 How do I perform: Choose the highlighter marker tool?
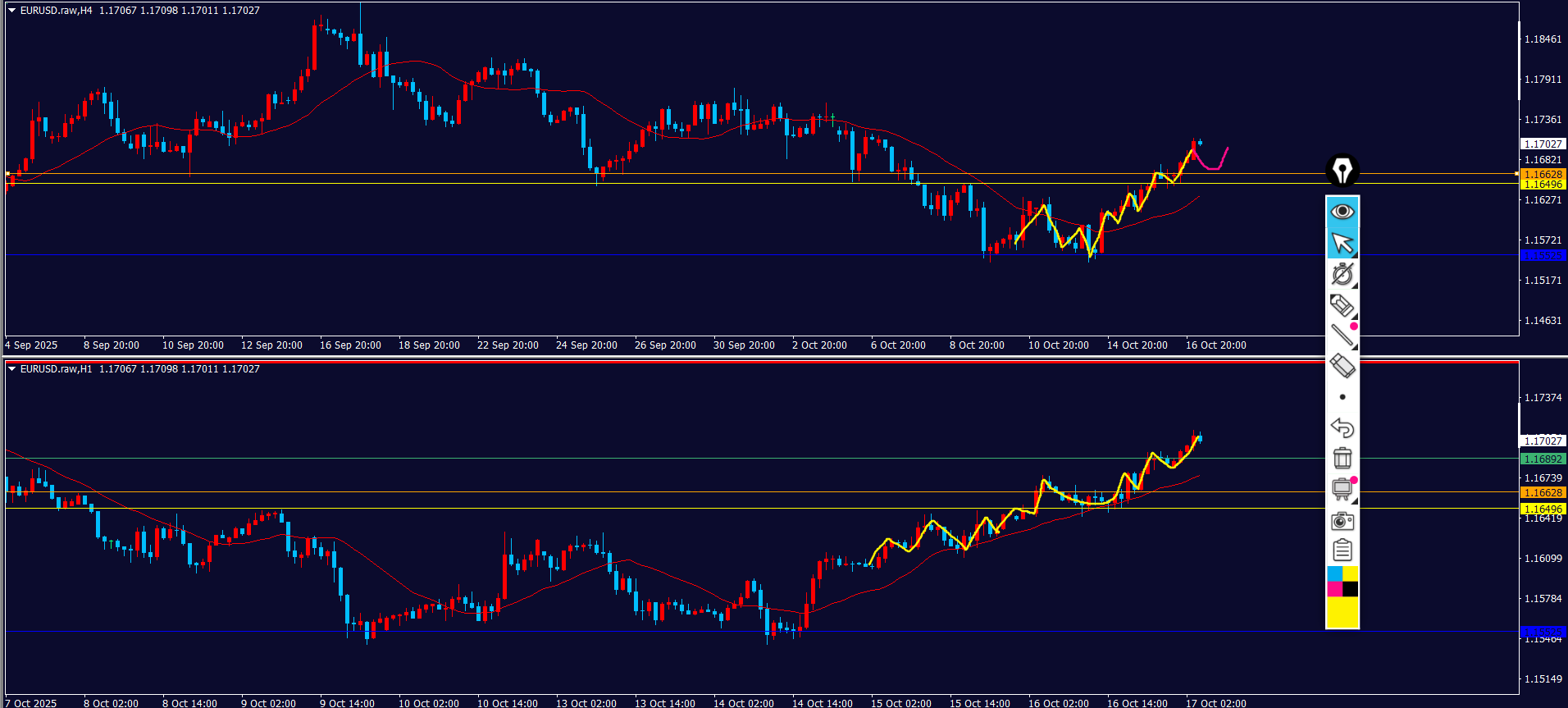tap(1342, 305)
